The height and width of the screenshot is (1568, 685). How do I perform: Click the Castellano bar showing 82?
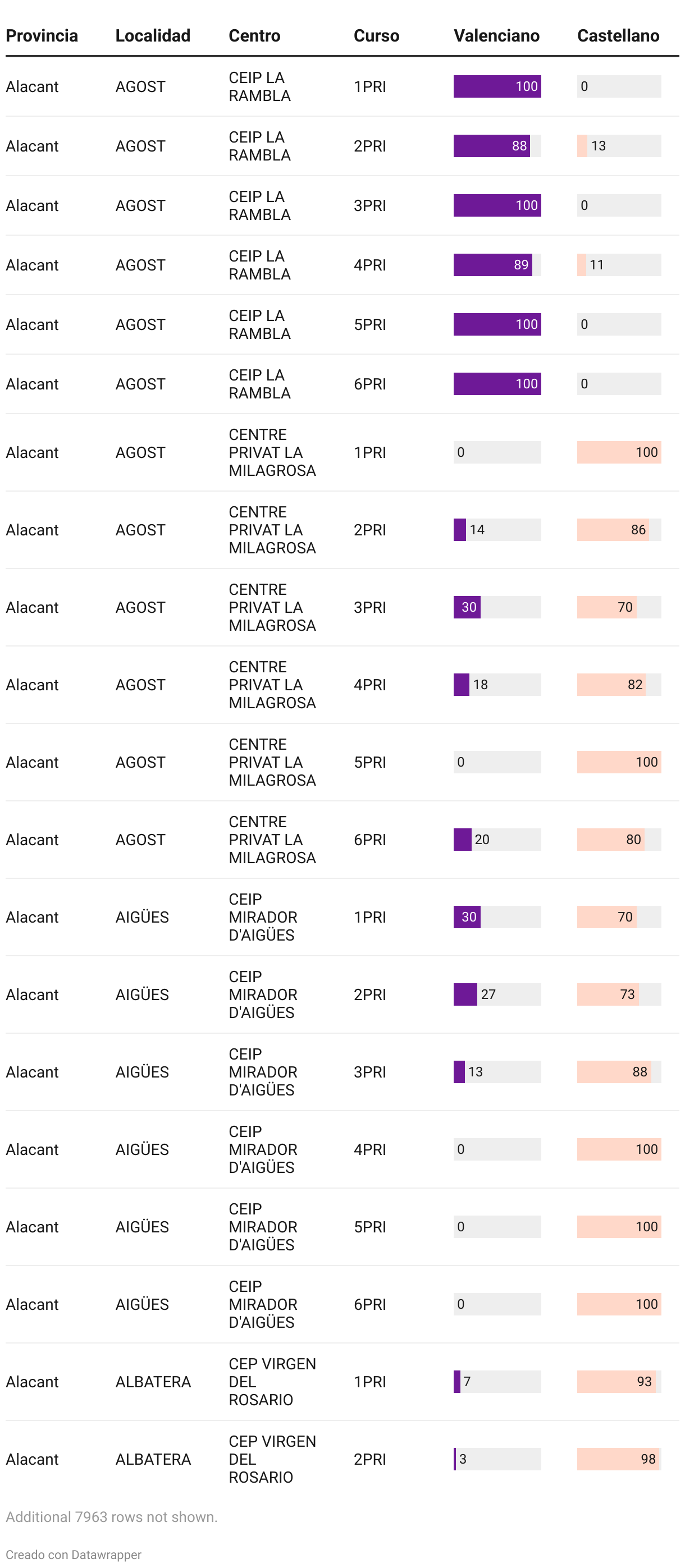611,684
